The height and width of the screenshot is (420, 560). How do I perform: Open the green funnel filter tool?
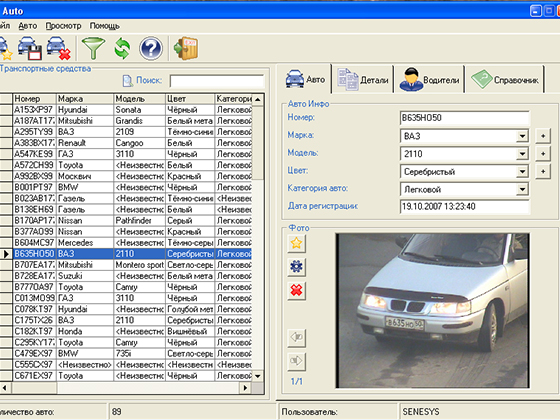pyautogui.click(x=93, y=48)
